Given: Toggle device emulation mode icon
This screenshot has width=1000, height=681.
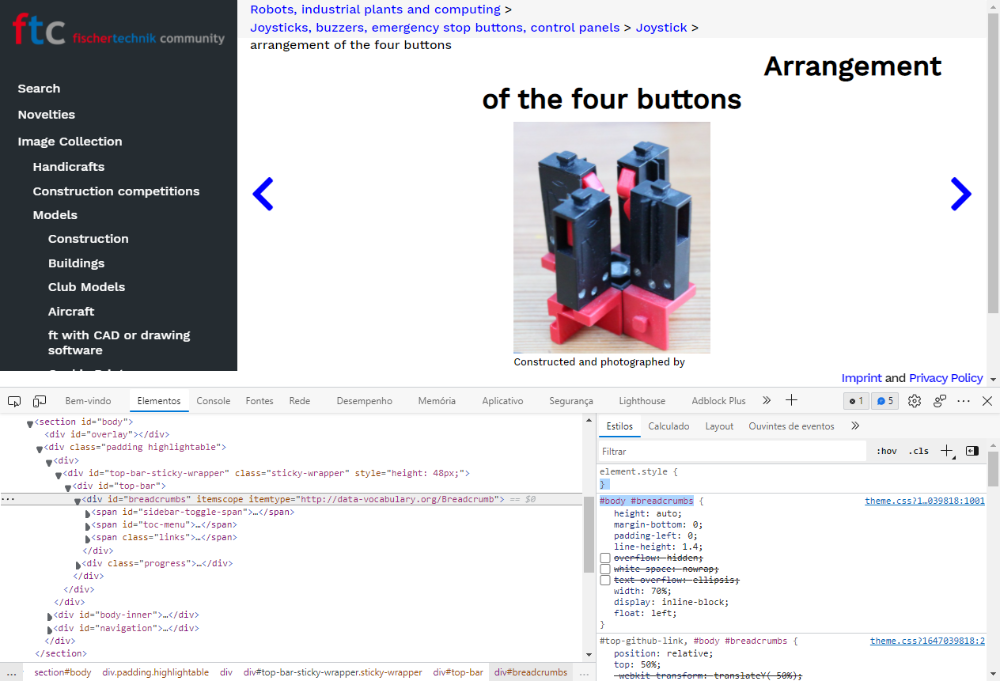Looking at the screenshot, I should [40, 401].
